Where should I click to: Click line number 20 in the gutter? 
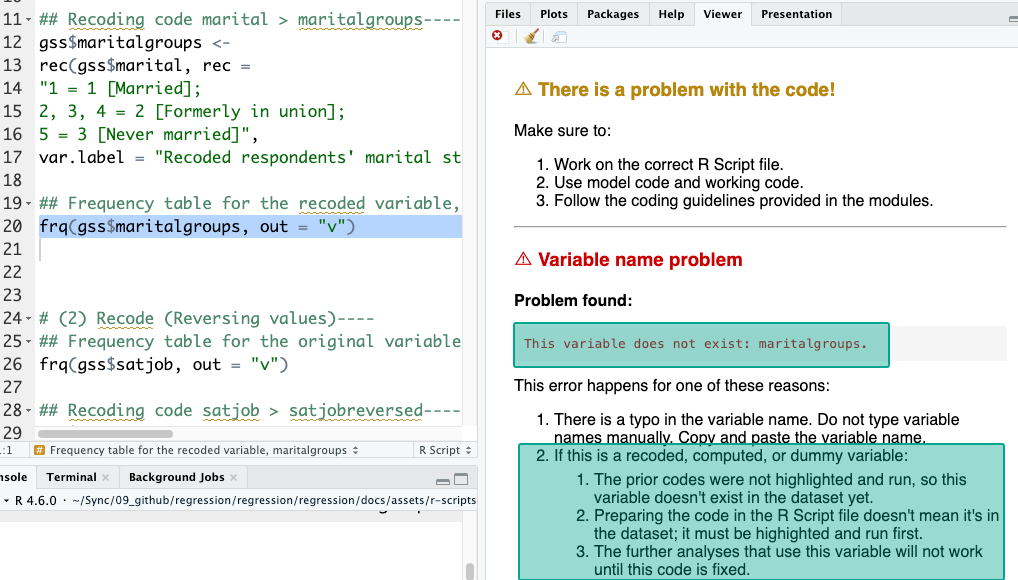pyautogui.click(x=12, y=227)
